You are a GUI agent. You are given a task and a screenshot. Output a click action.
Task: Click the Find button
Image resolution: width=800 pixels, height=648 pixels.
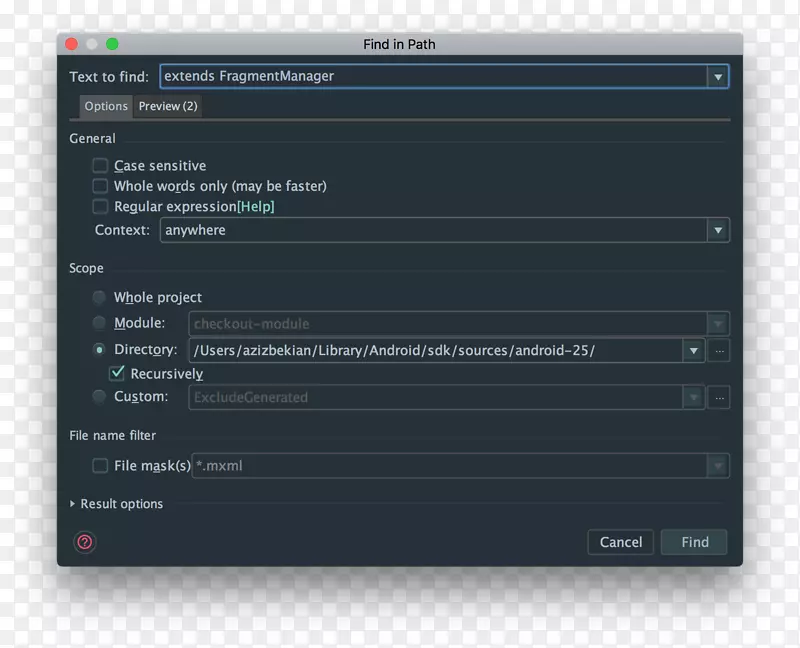[694, 541]
